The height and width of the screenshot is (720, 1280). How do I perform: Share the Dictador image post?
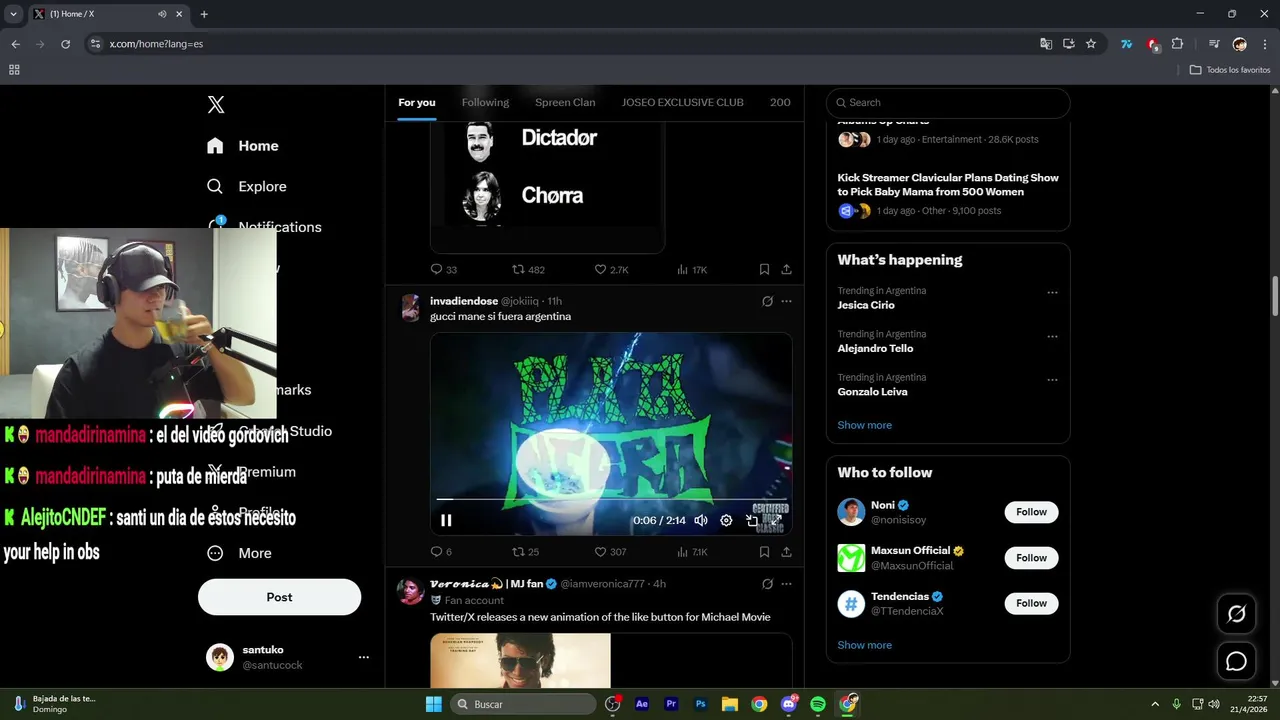point(786,270)
